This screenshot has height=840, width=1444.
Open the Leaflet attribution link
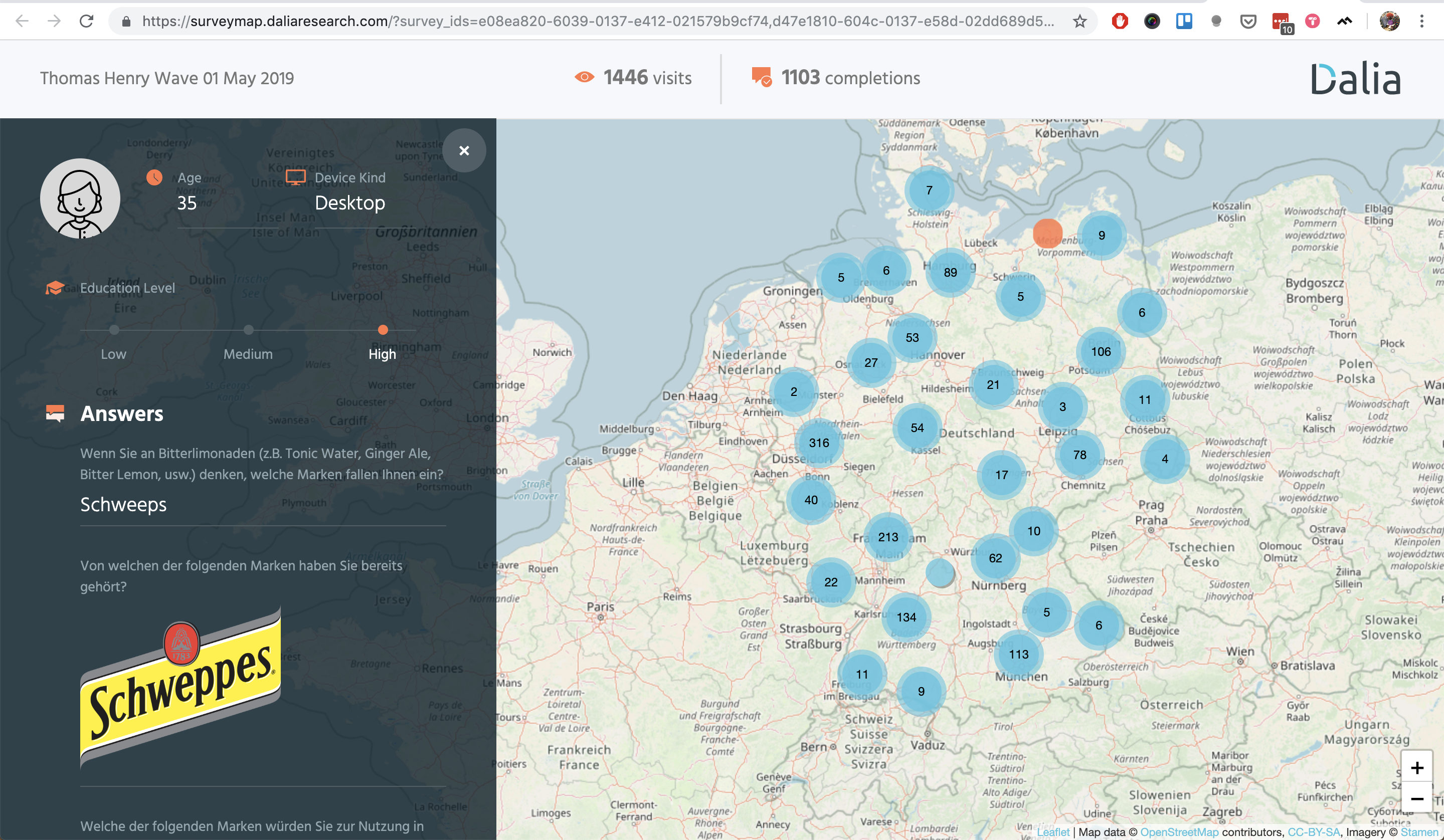(1053, 832)
